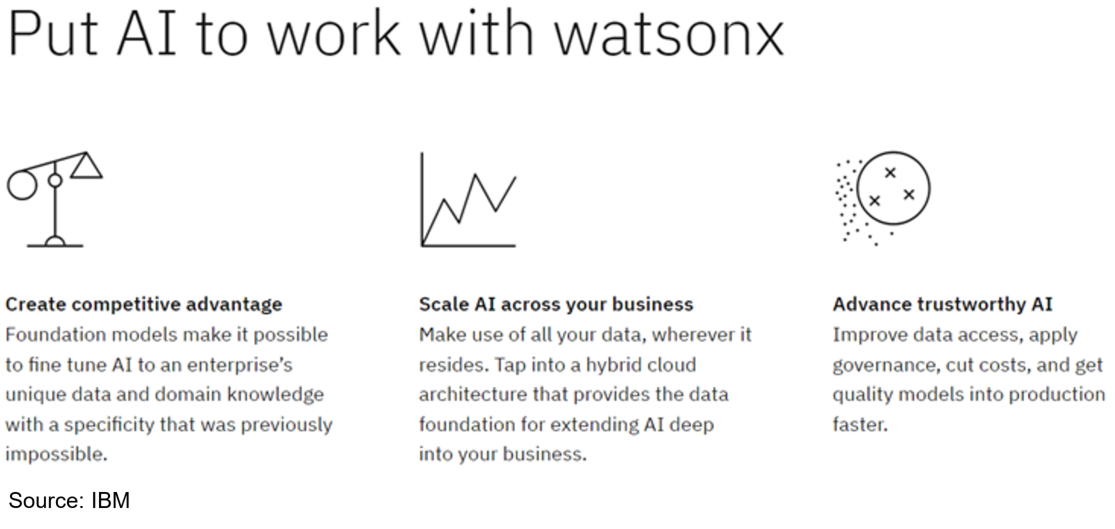Click the base of the balance scale
Viewport: 1115px width, 529px height.
click(x=56, y=241)
